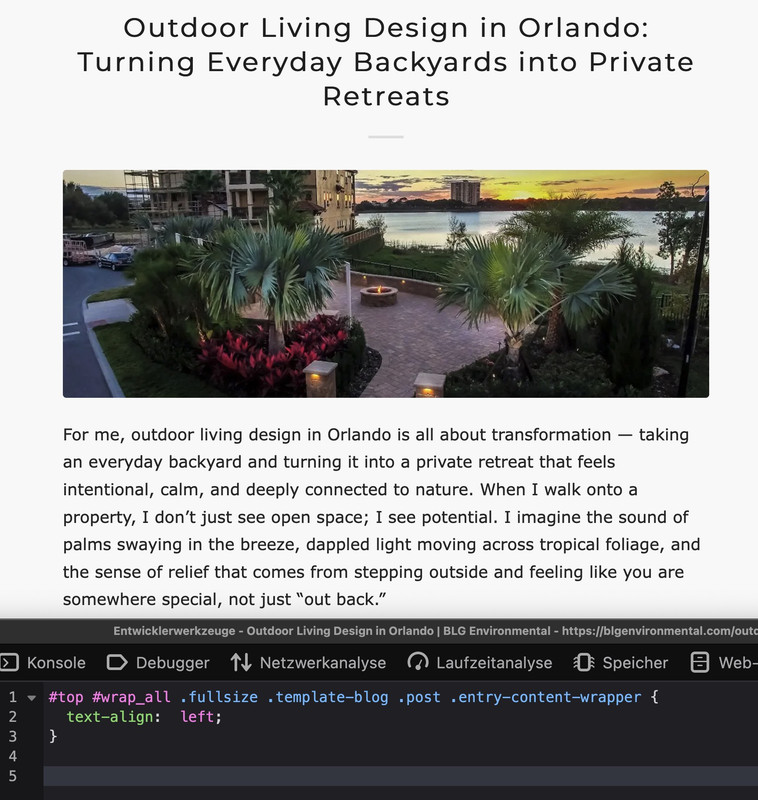
Task: Click the Web-Speicher storage icon
Action: tap(699, 662)
